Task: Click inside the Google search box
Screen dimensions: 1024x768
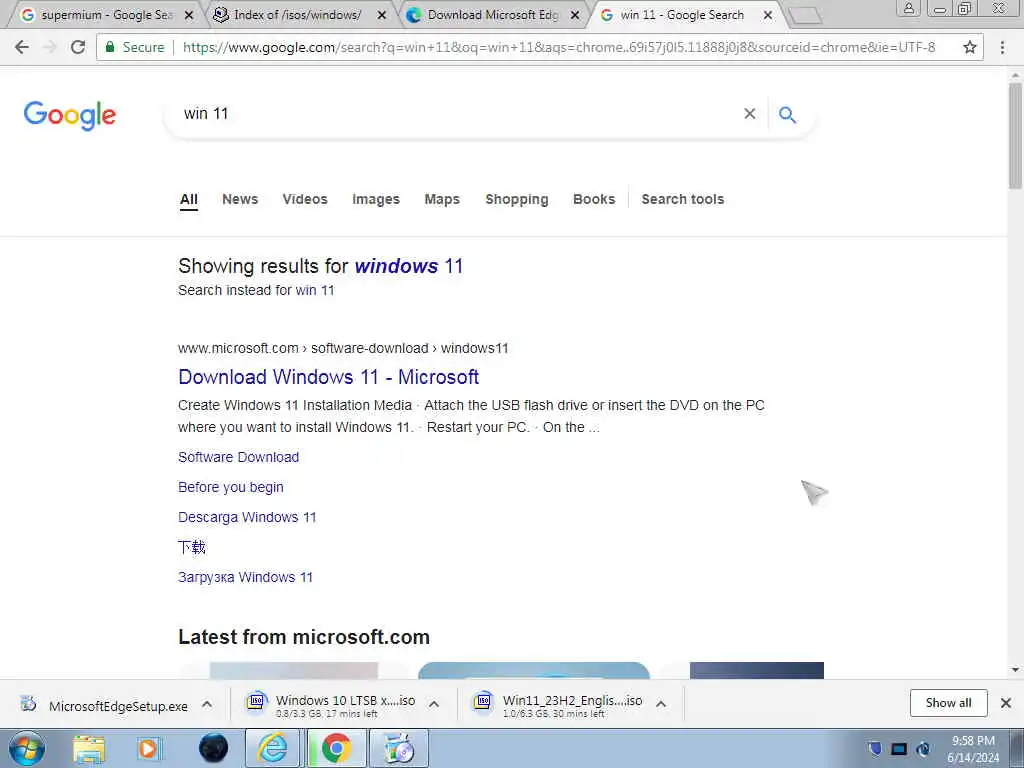Action: click(457, 114)
